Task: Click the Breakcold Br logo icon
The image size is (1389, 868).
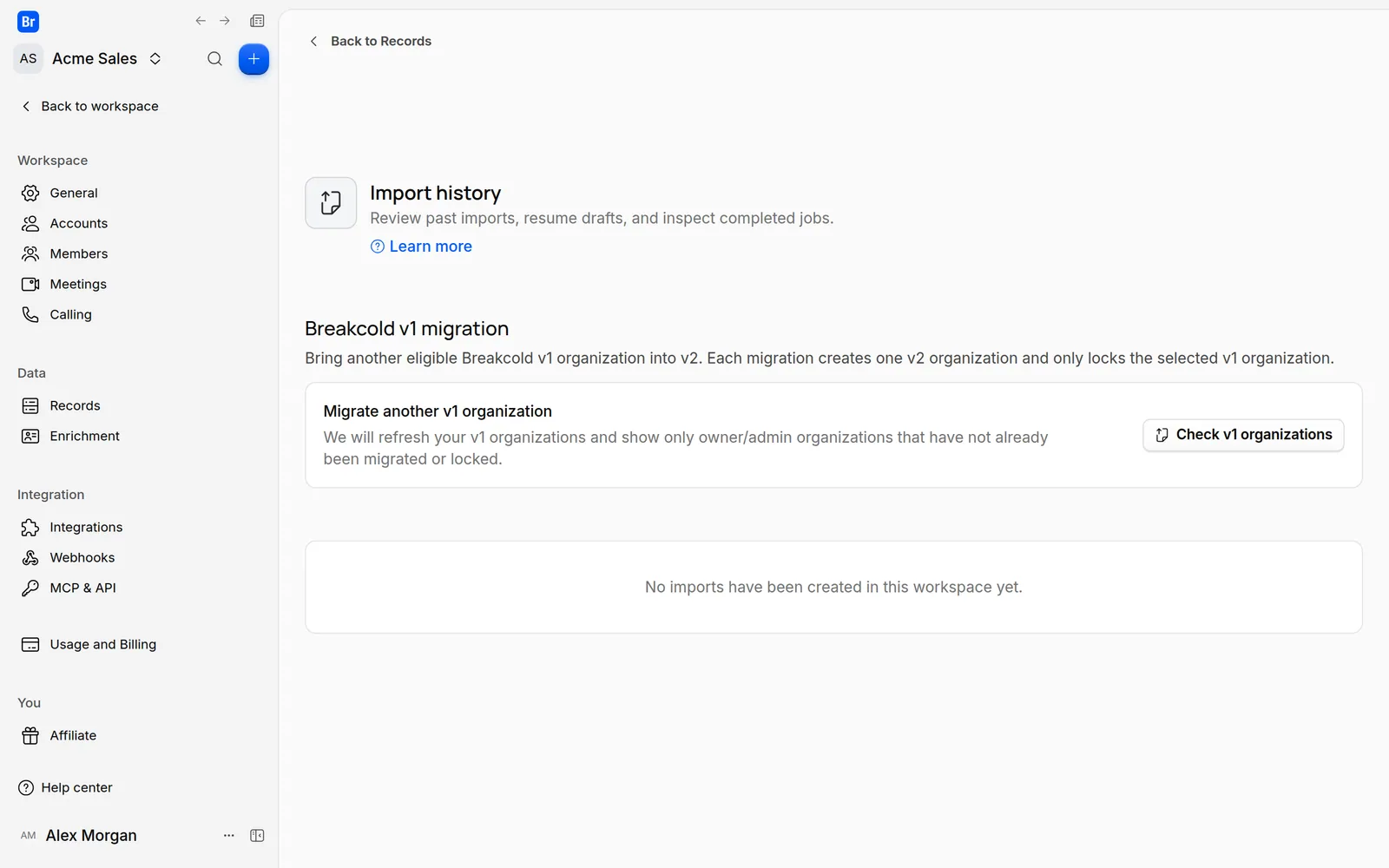Action: (x=28, y=22)
